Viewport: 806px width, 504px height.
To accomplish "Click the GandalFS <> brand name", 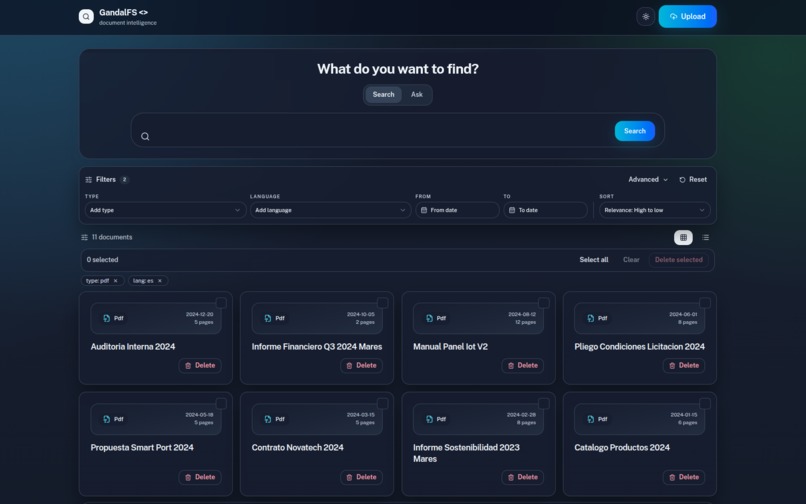I will (x=123, y=12).
